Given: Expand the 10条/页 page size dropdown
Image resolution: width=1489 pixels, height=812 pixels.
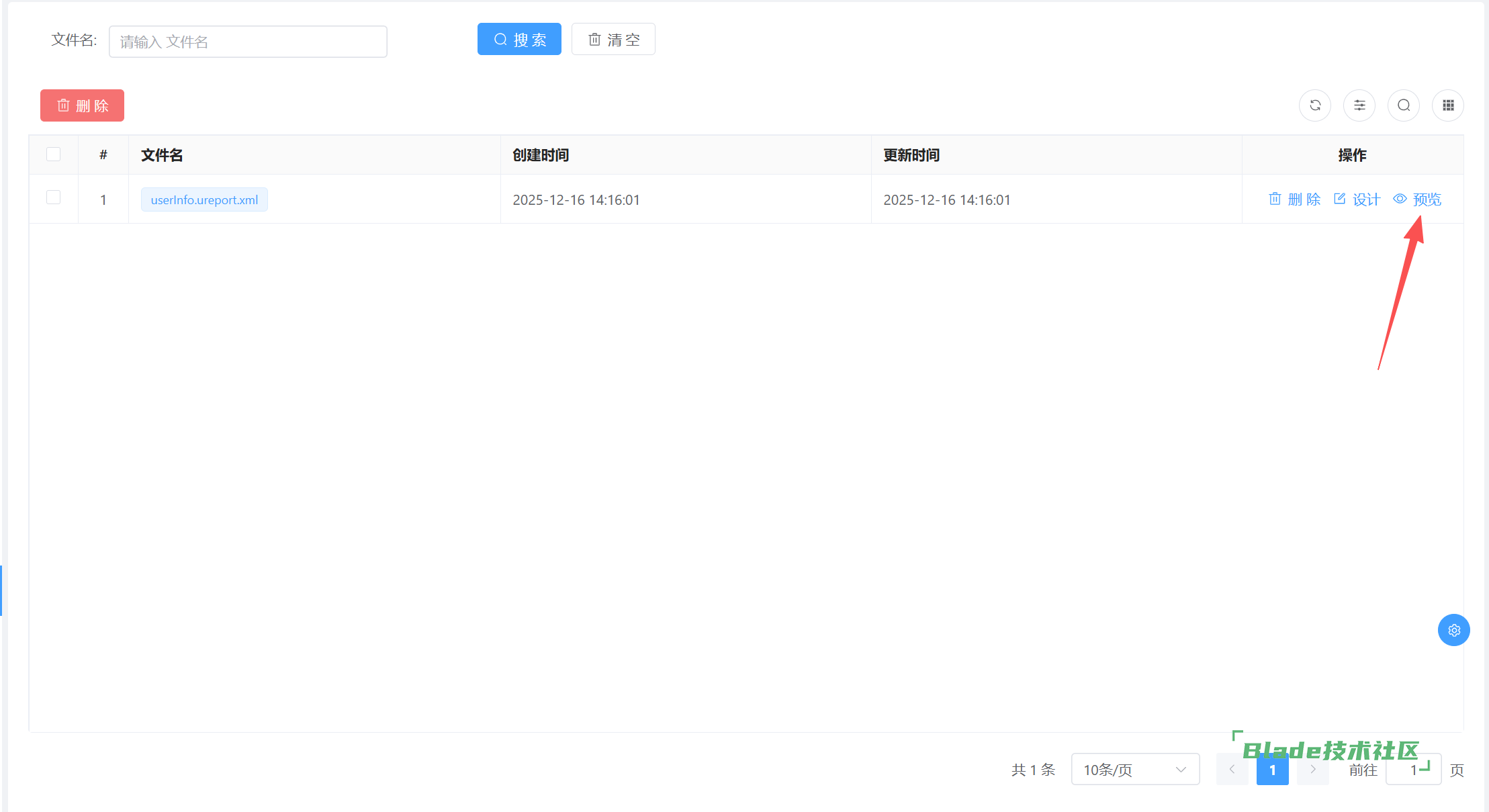Looking at the screenshot, I should (x=1135, y=770).
